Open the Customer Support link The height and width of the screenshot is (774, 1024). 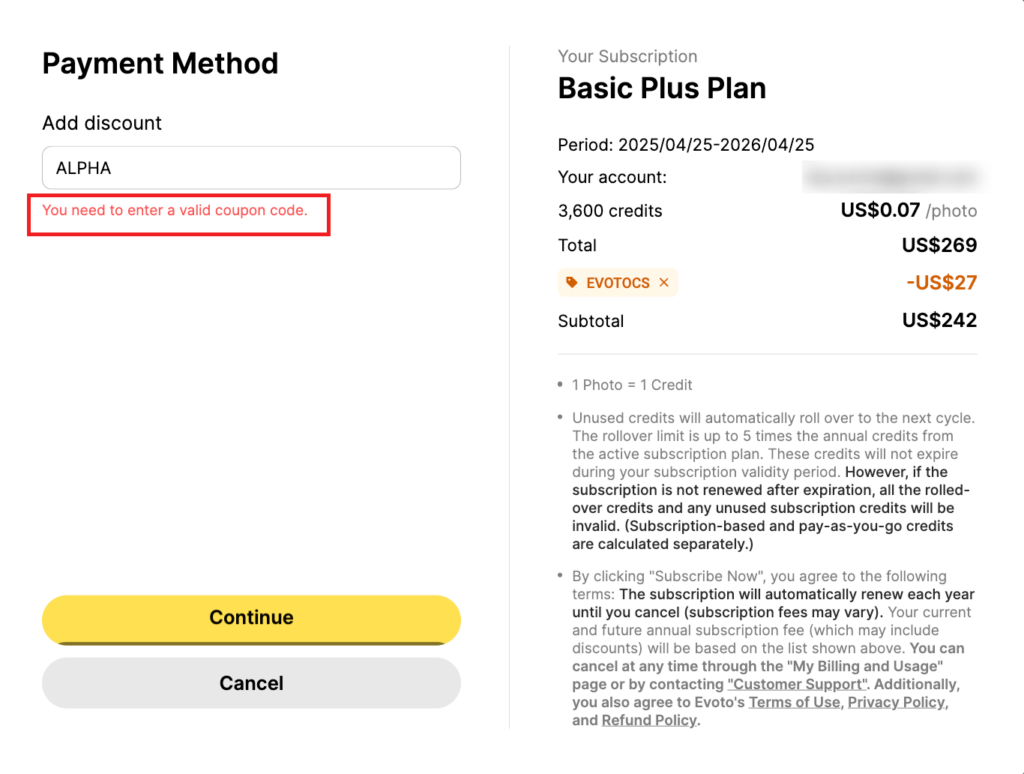(797, 684)
